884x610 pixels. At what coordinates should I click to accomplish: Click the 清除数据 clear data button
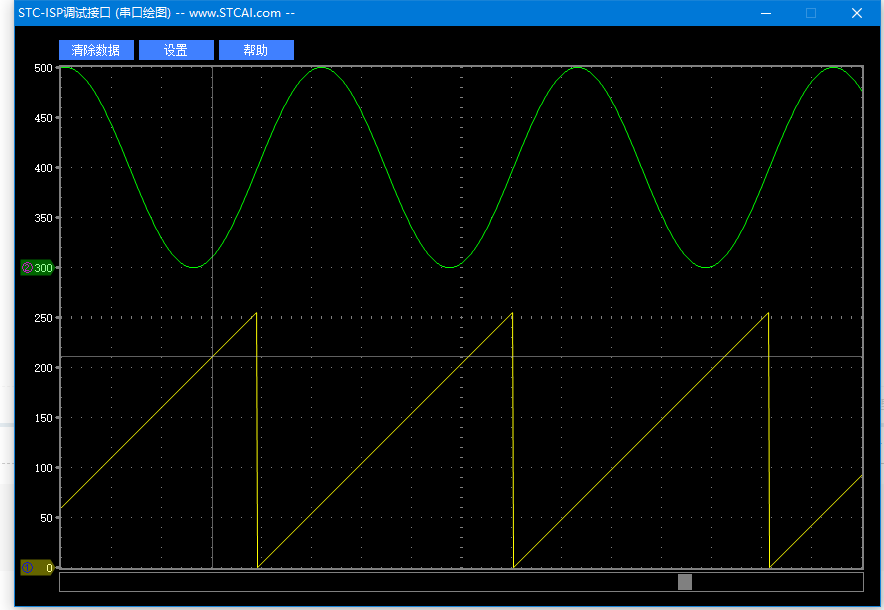pos(96,50)
